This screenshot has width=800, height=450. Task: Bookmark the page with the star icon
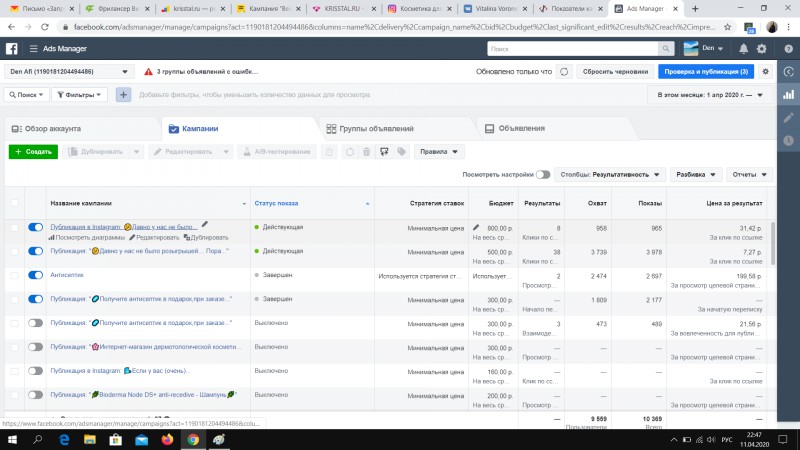click(728, 27)
